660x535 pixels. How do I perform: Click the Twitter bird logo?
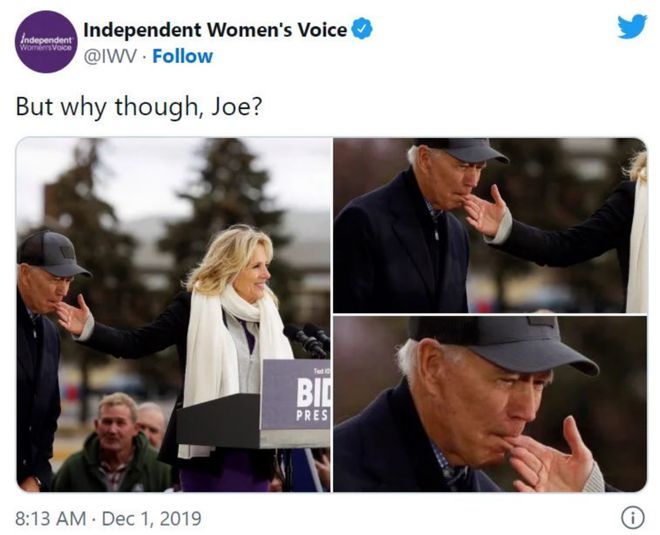[x=631, y=27]
